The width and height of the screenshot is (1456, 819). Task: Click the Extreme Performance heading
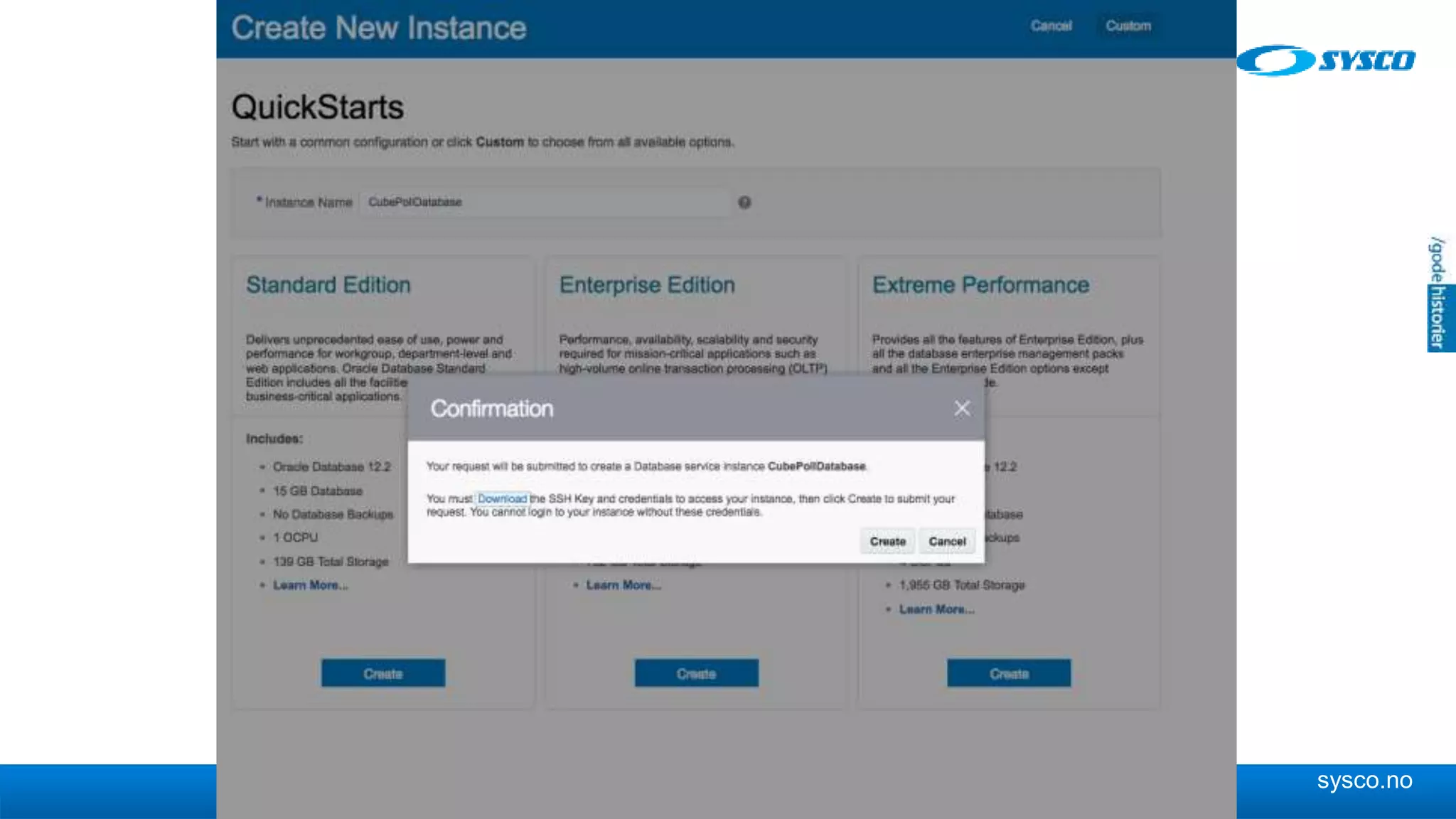(980, 285)
